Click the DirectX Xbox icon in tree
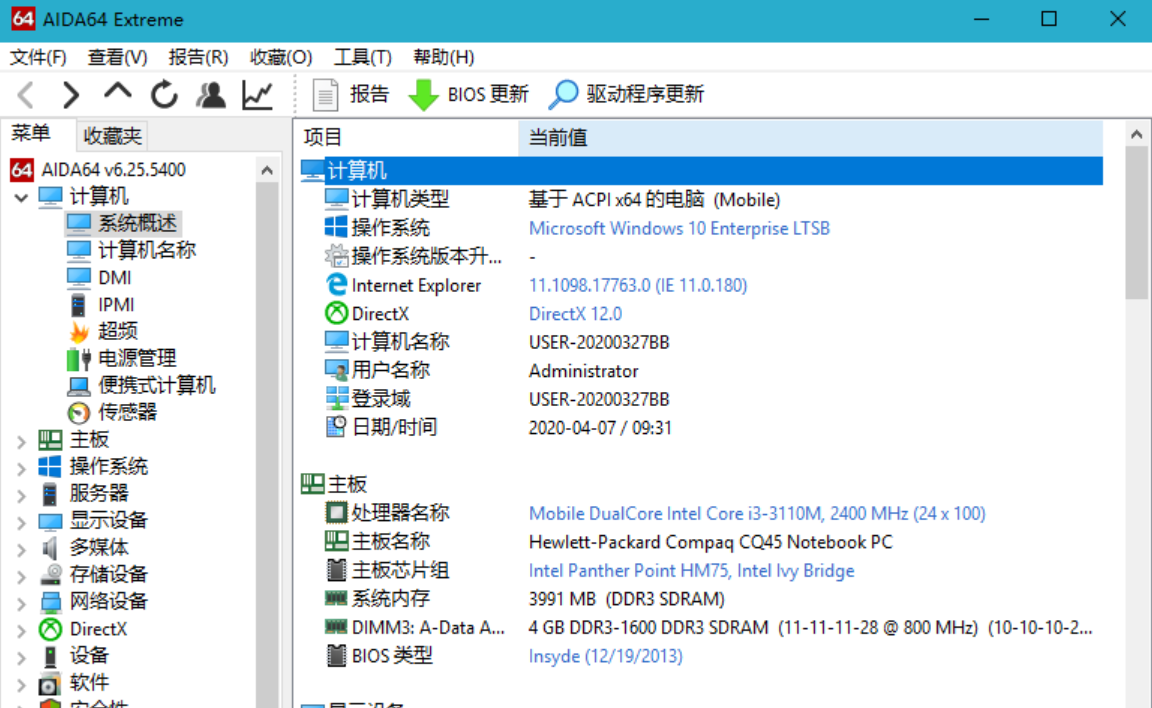Image resolution: width=1152 pixels, height=708 pixels. 50,629
